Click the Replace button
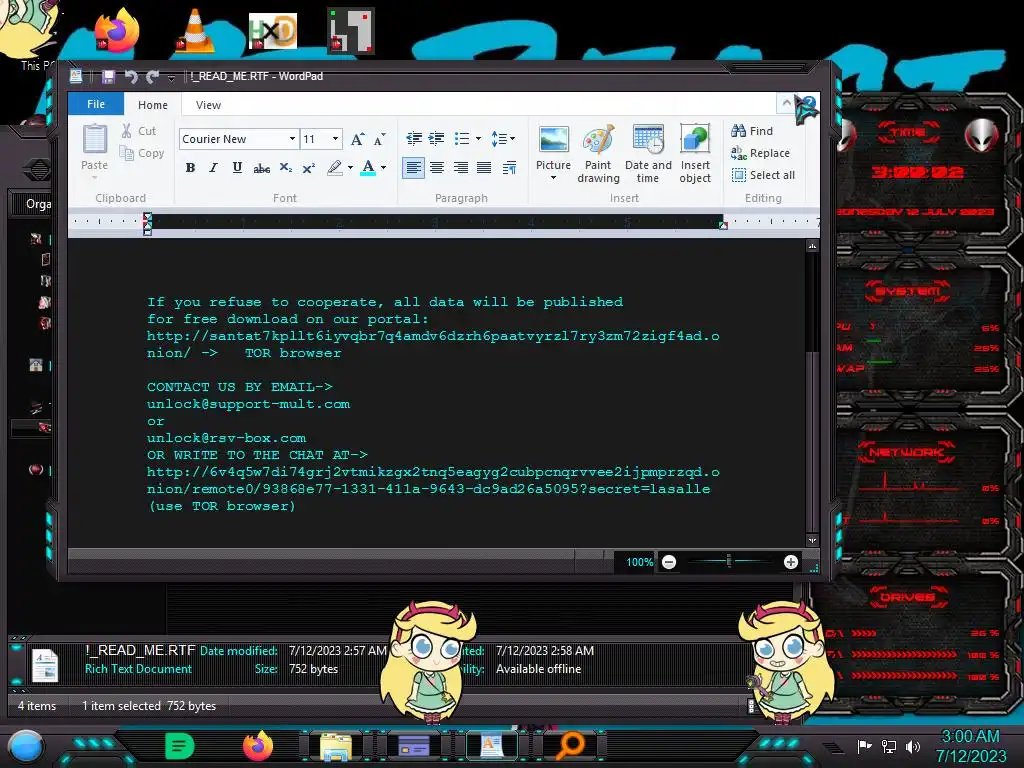1024x768 pixels. click(760, 153)
